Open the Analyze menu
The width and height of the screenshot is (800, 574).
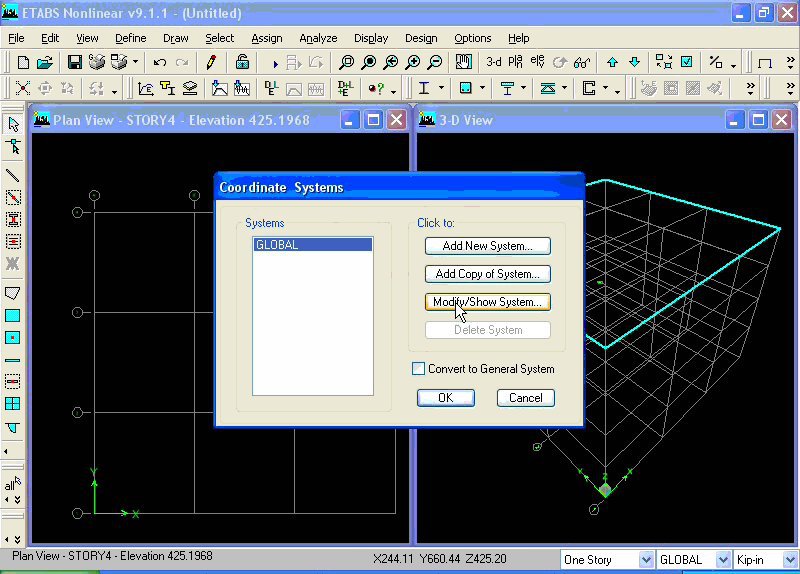[x=318, y=38]
